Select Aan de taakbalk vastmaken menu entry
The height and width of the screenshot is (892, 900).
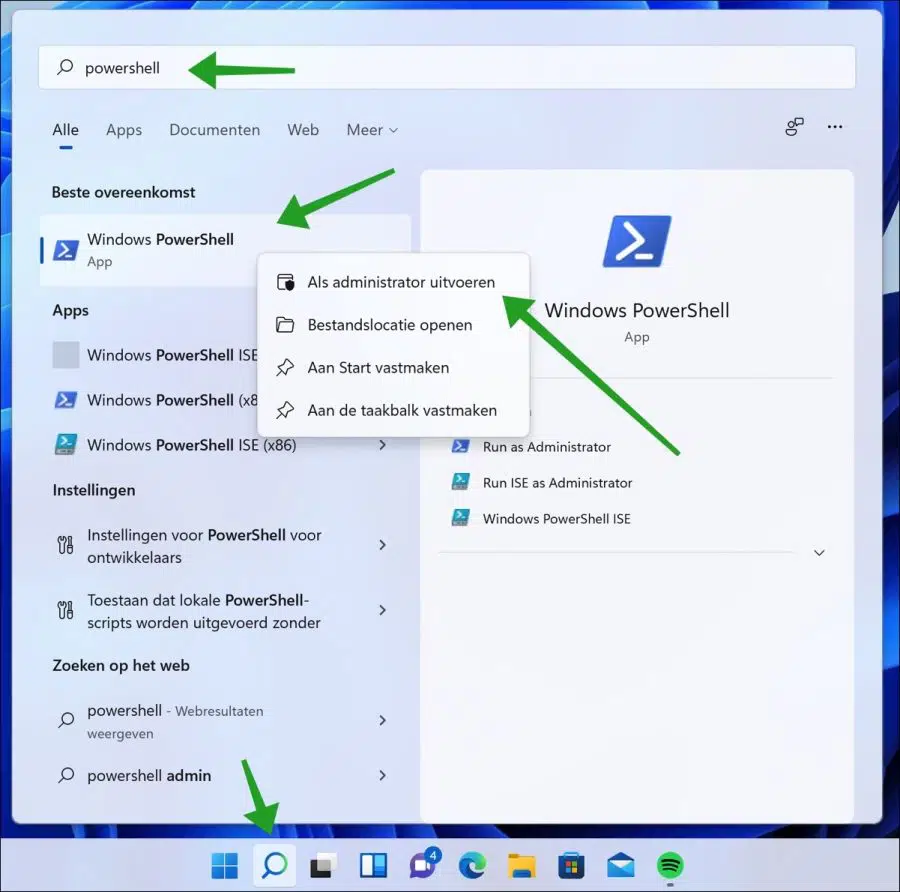click(x=393, y=410)
